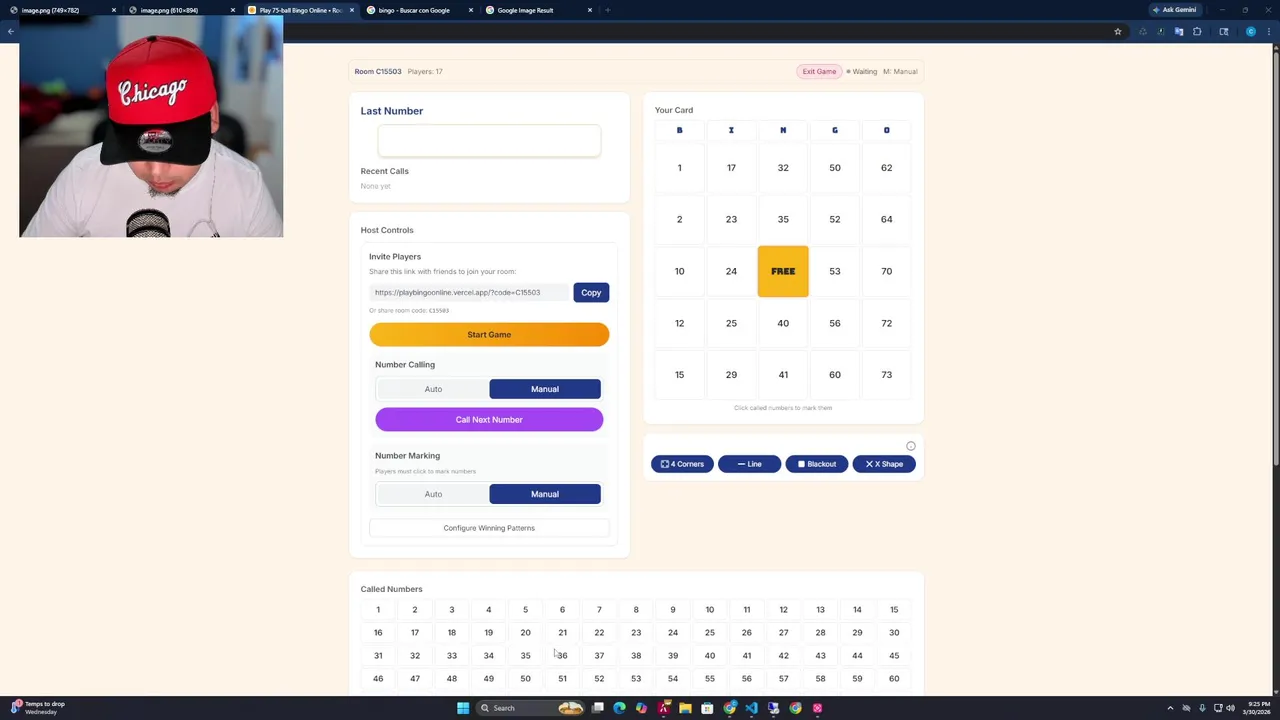Mark number 70 on your card
This screenshot has height=720, width=1280.
(x=886, y=271)
